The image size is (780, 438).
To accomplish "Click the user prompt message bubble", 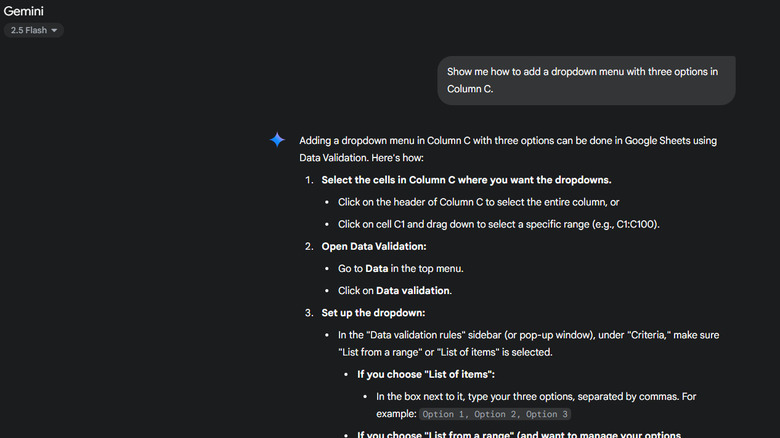I will (585, 80).
